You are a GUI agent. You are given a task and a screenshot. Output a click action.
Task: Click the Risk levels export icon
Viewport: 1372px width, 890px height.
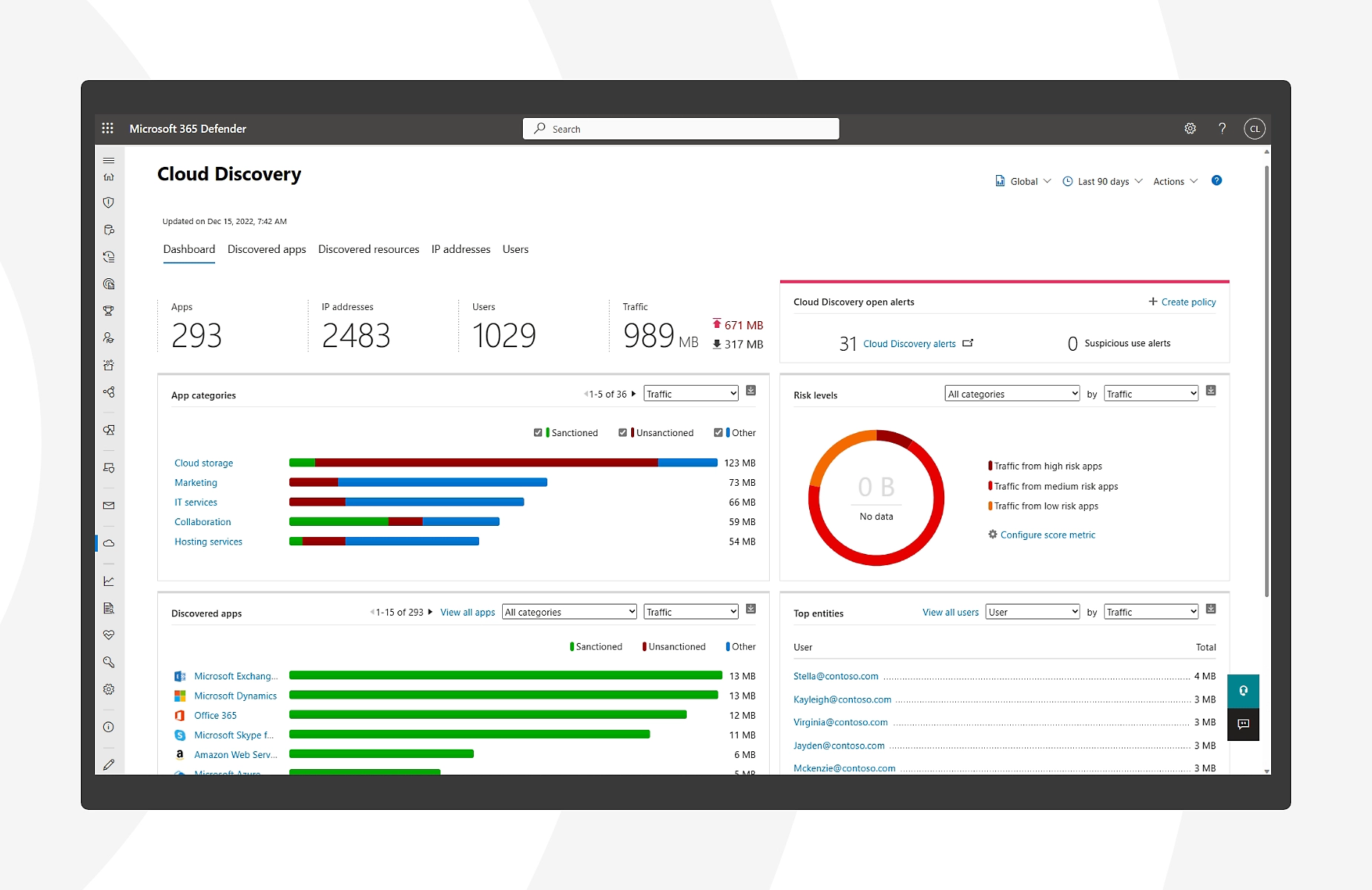1210,391
